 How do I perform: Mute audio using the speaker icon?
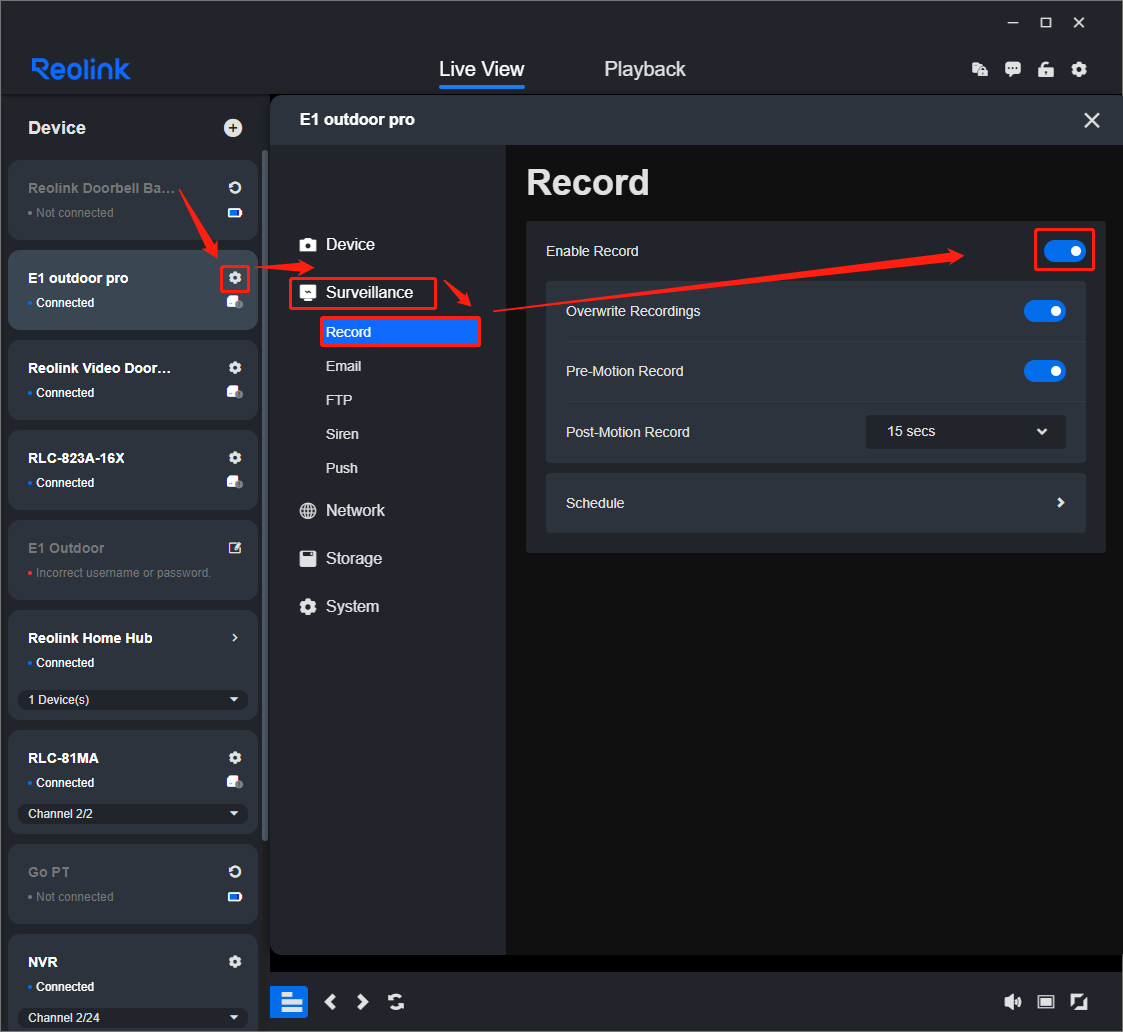pos(1013,1001)
